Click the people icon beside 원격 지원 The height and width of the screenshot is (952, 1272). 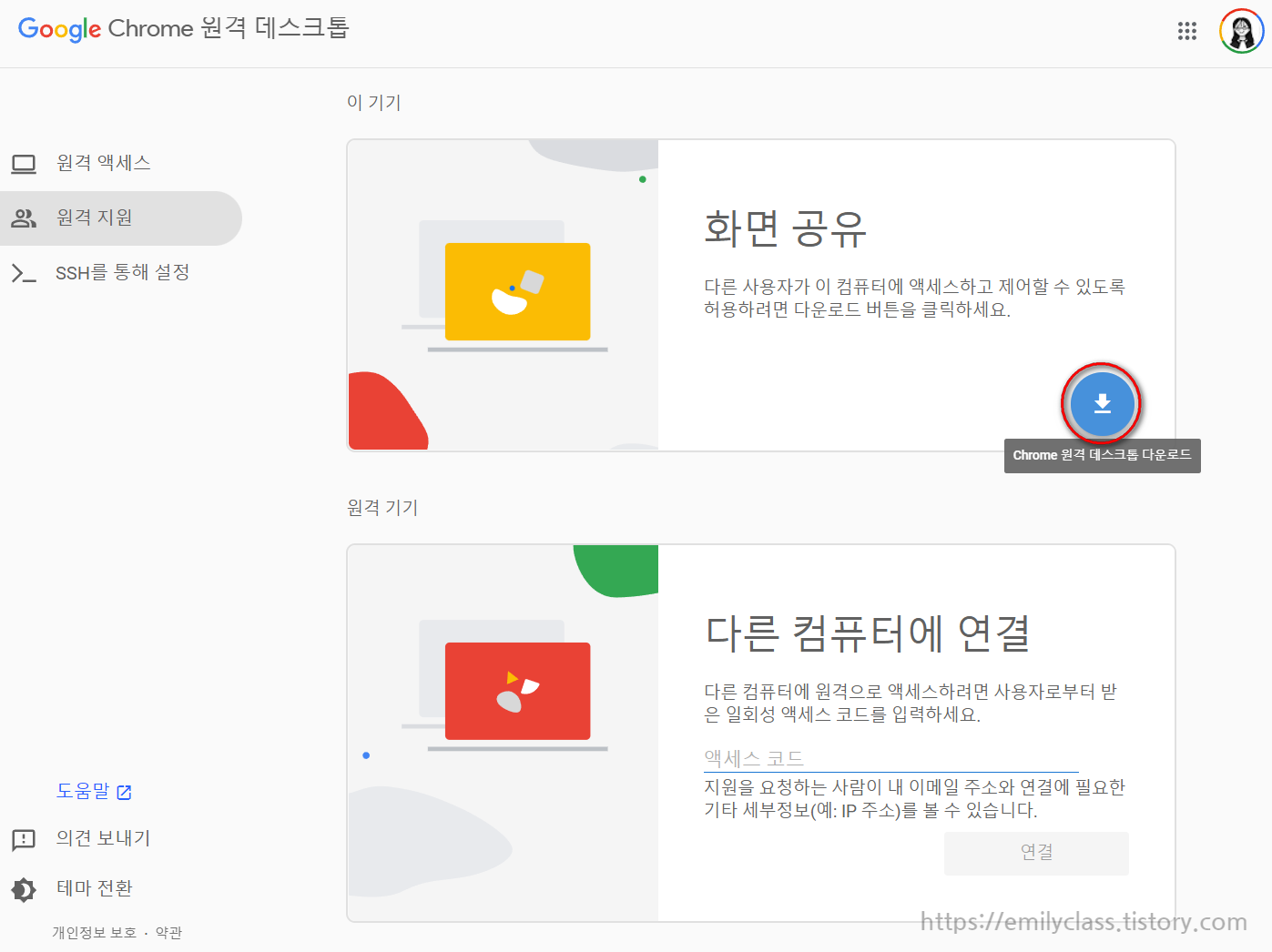point(24,218)
